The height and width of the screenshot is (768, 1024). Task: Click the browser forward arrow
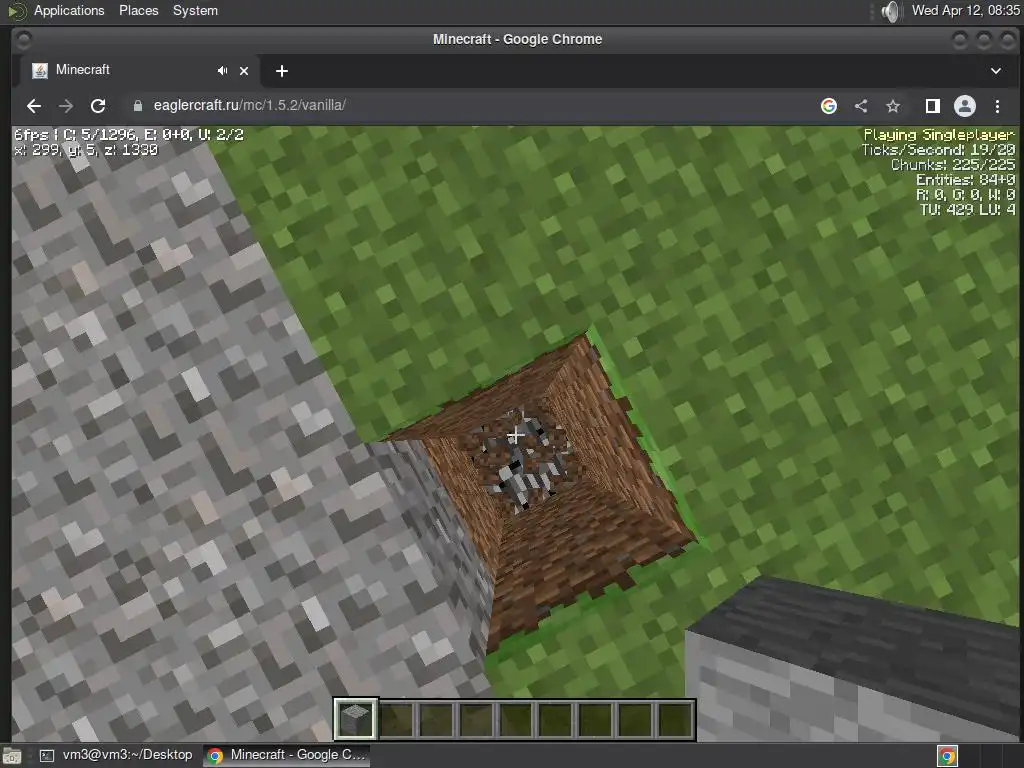click(x=66, y=106)
